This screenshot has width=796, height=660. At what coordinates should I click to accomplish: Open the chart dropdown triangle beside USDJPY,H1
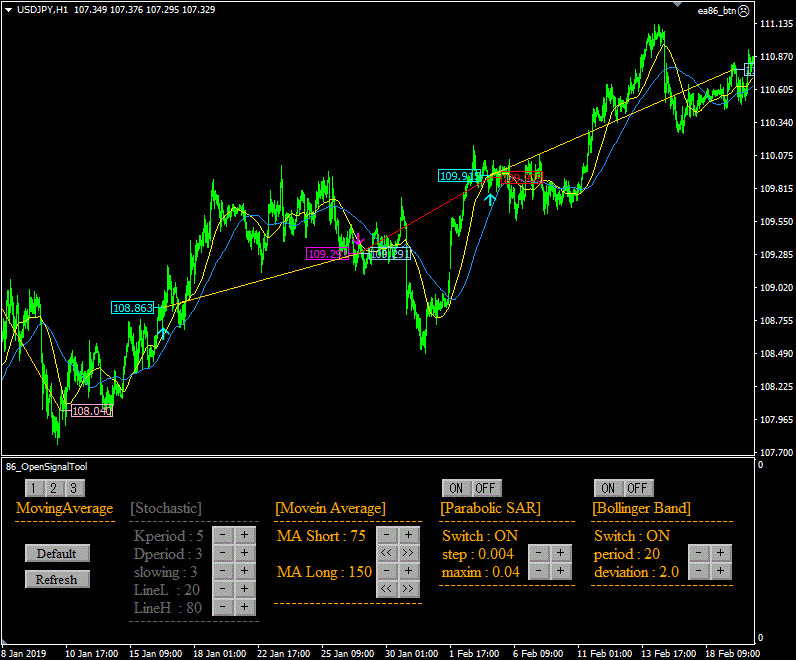pos(9,10)
